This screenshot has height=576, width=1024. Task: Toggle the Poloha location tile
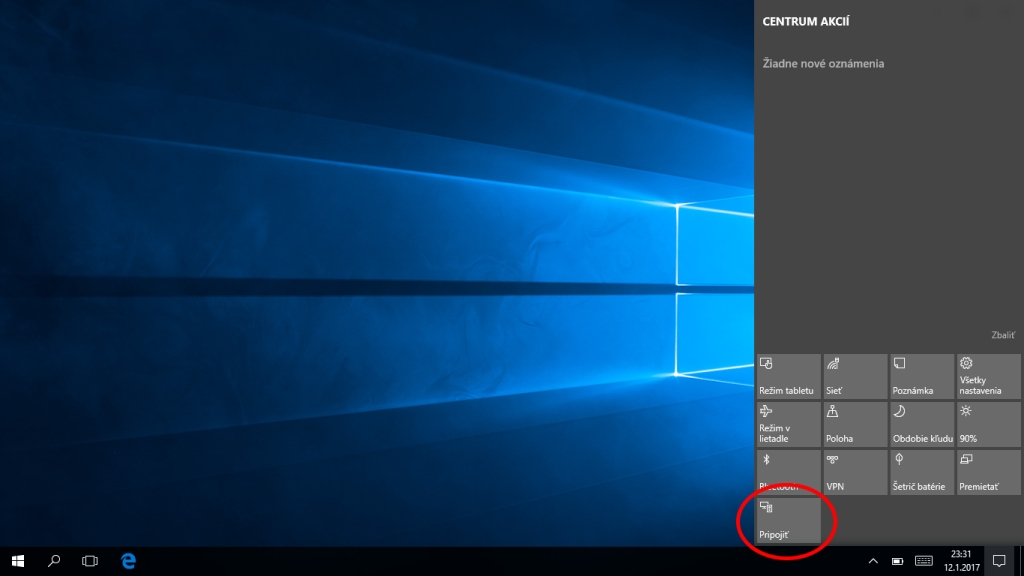pos(854,424)
